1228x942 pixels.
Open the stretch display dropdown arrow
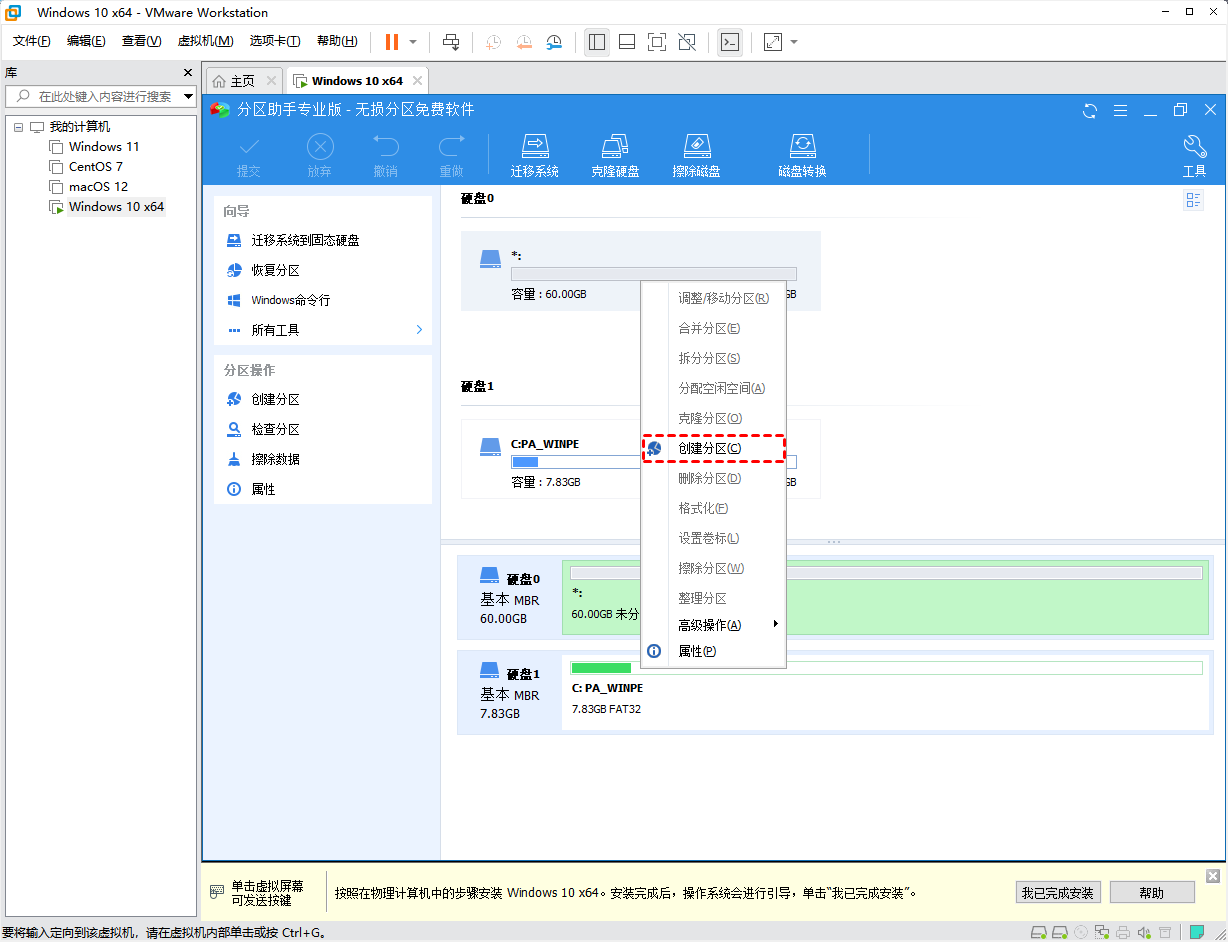pos(794,42)
